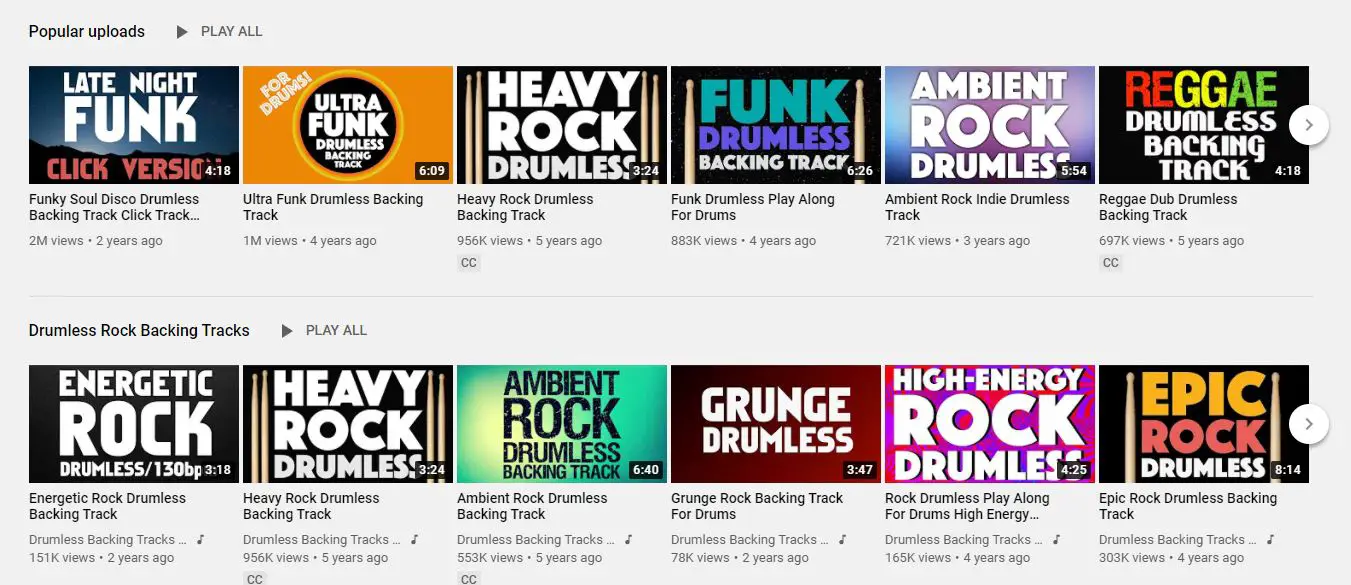1351x585 pixels.
Task: Click the 4:25 duration badge on High-Energy Rock
Action: tap(1073, 470)
